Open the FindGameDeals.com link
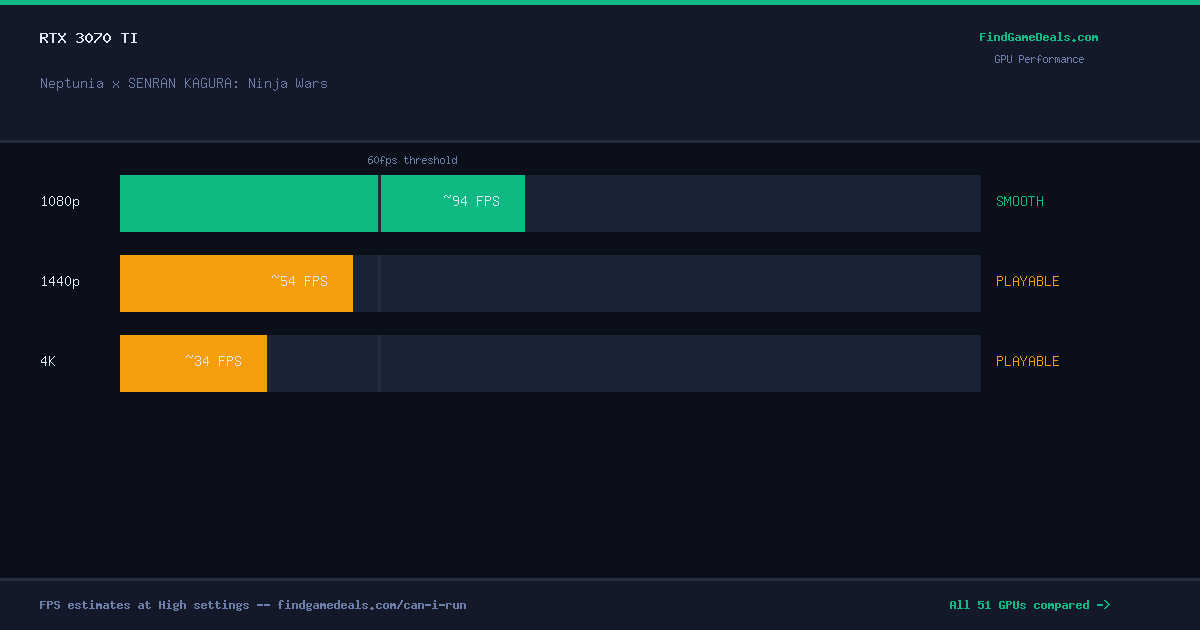The width and height of the screenshot is (1200, 630). pyautogui.click(x=1038, y=37)
